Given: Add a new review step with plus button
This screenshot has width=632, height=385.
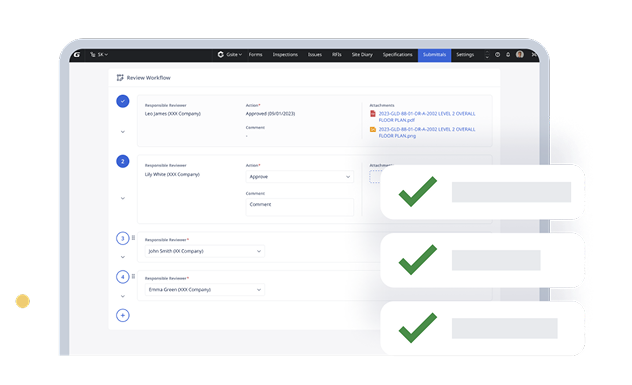Looking at the screenshot, I should click(x=123, y=315).
